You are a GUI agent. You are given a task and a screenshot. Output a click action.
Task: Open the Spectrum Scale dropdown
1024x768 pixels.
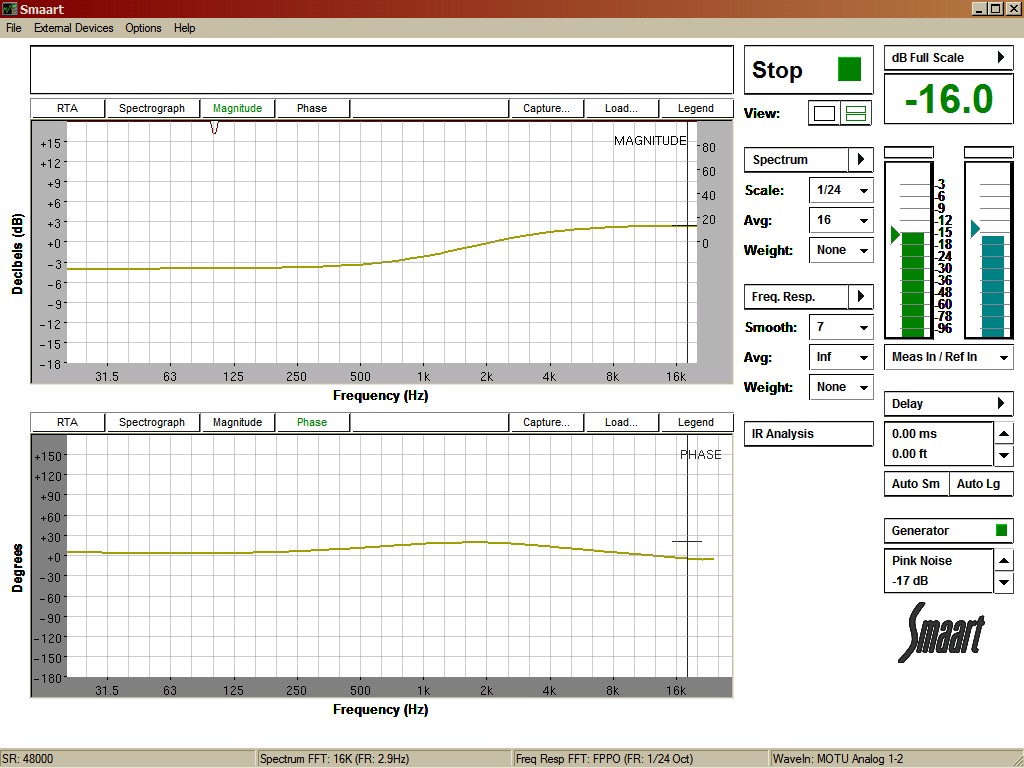tap(840, 191)
